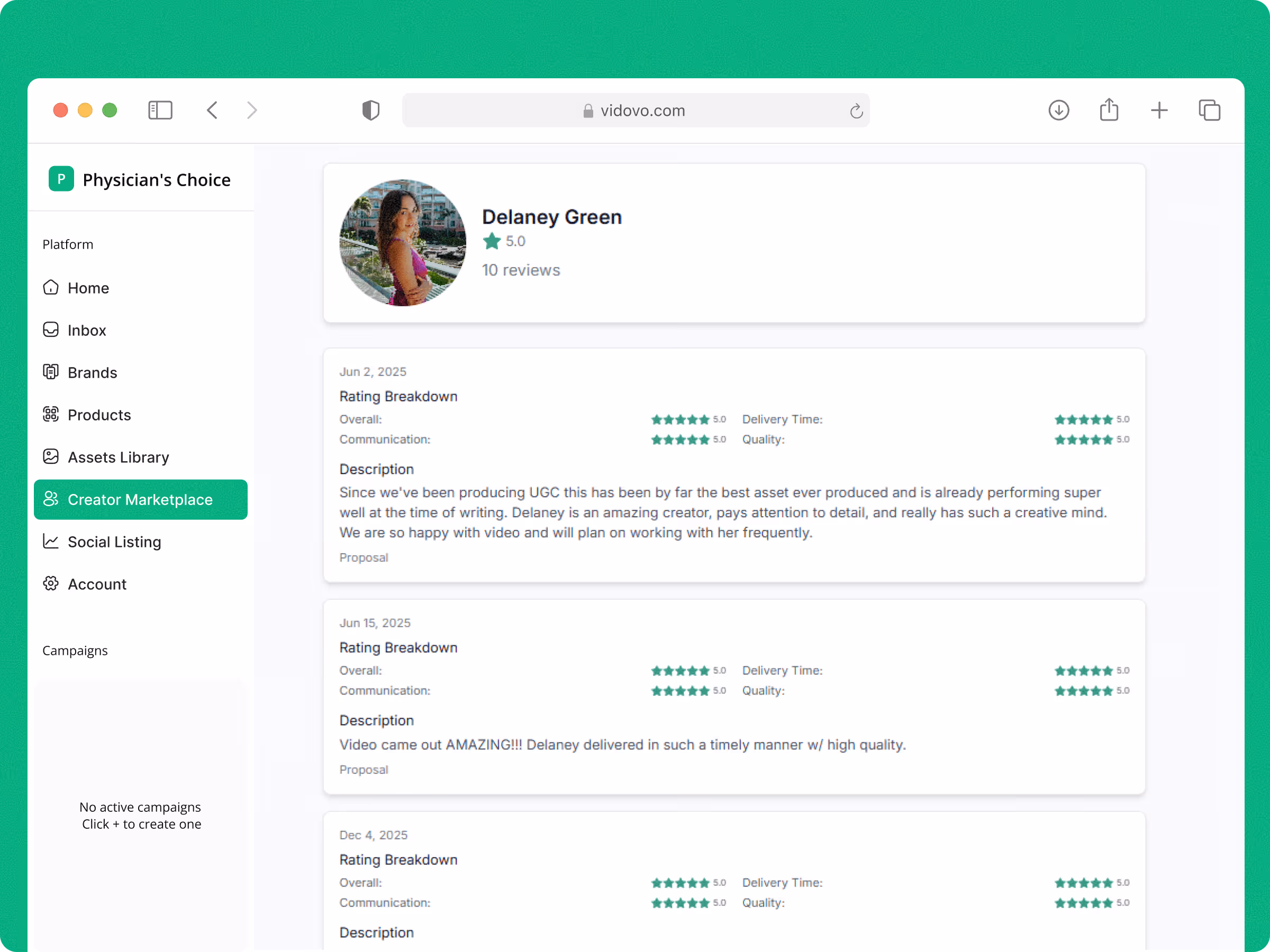
Task: Click the browser share icon
Action: click(1109, 109)
